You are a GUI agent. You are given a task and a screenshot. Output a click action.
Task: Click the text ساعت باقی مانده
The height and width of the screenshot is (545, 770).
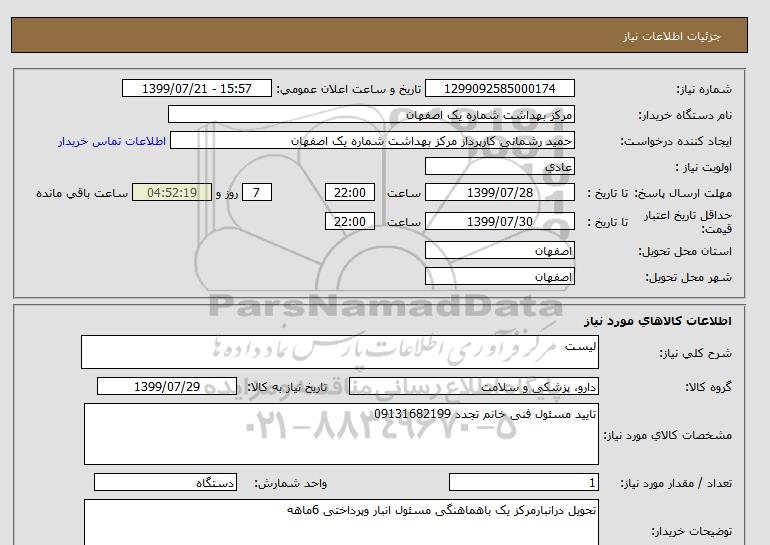82,193
